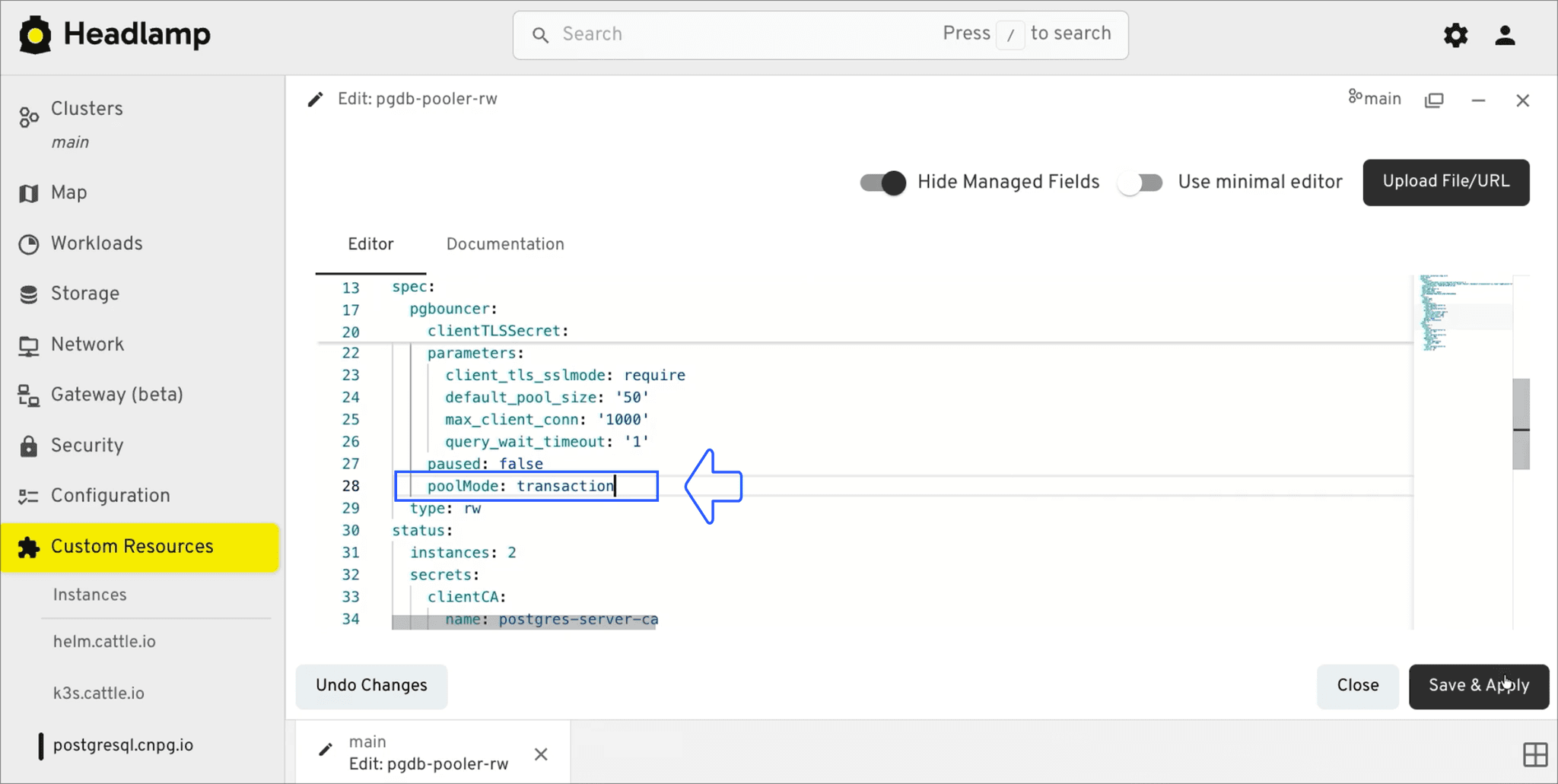Click the parameters: line

click(475, 353)
